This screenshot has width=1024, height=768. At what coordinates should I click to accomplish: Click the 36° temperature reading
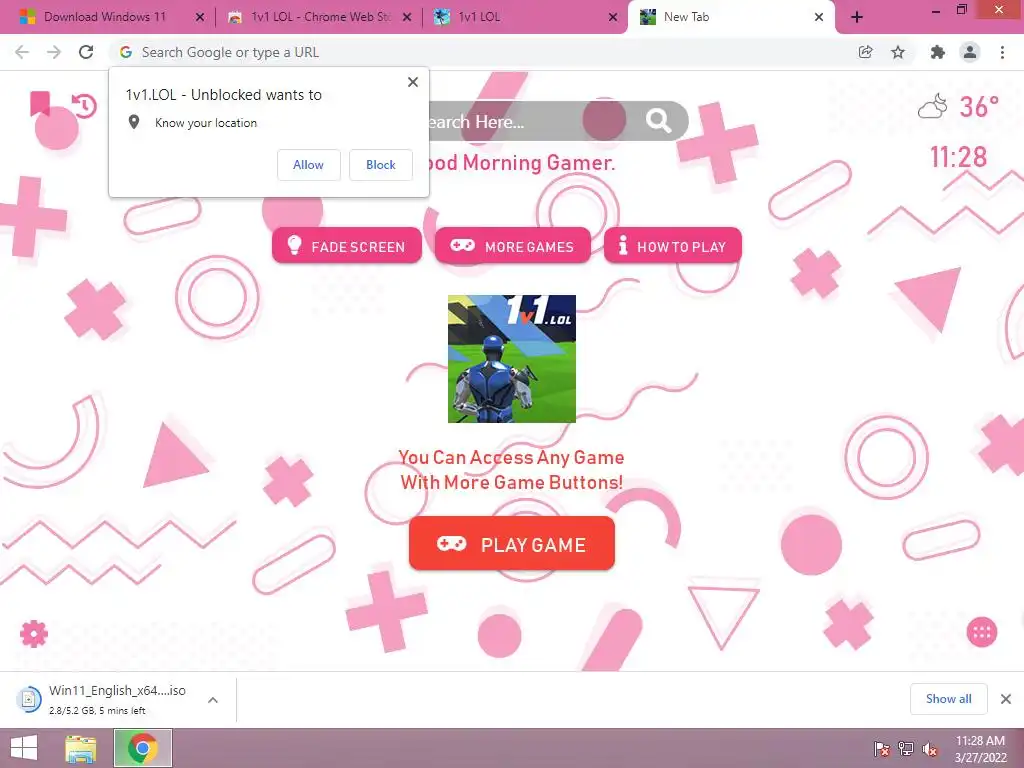tap(979, 106)
